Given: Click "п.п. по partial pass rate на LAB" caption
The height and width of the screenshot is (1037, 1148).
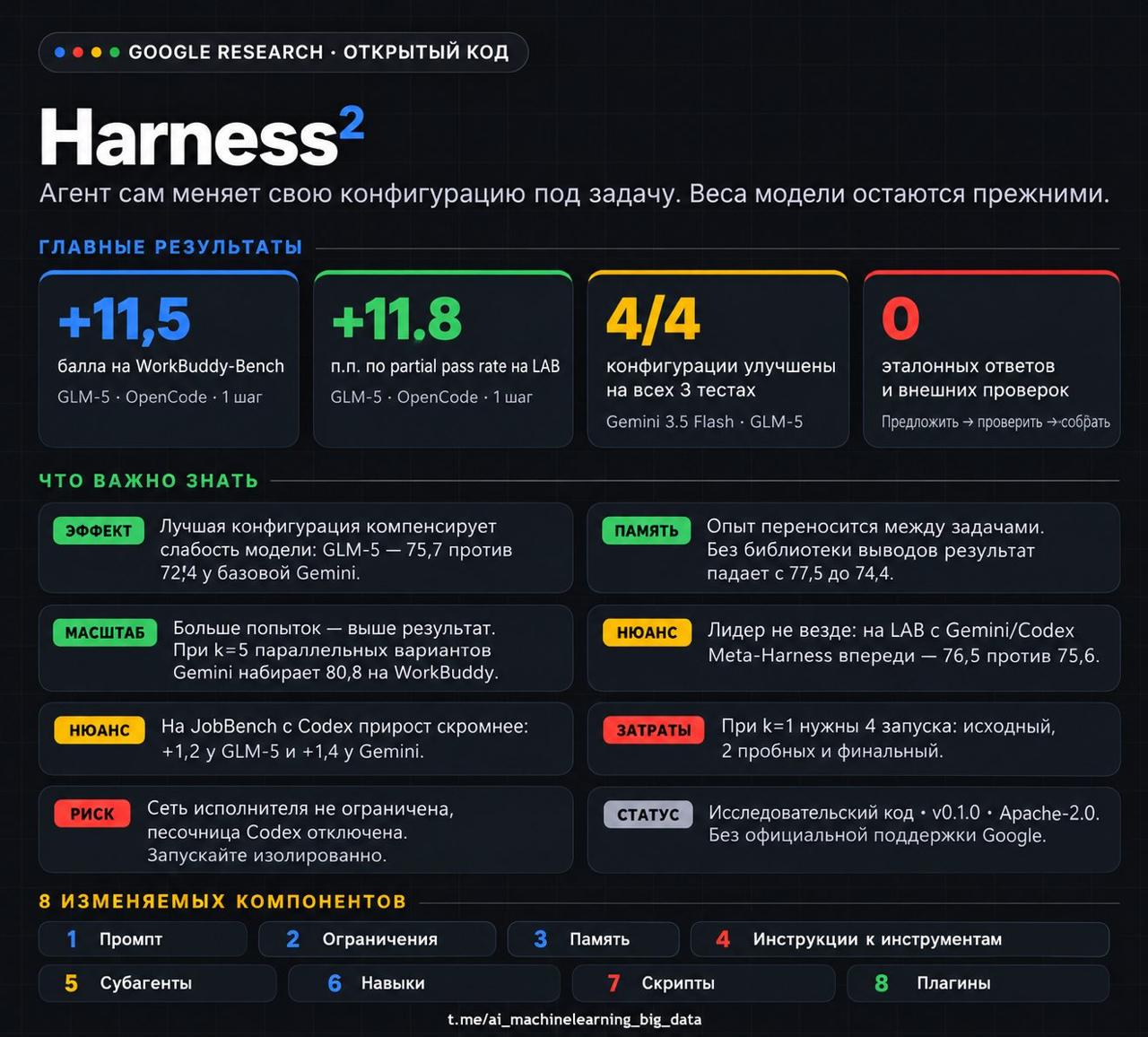Looking at the screenshot, I should tap(445, 366).
